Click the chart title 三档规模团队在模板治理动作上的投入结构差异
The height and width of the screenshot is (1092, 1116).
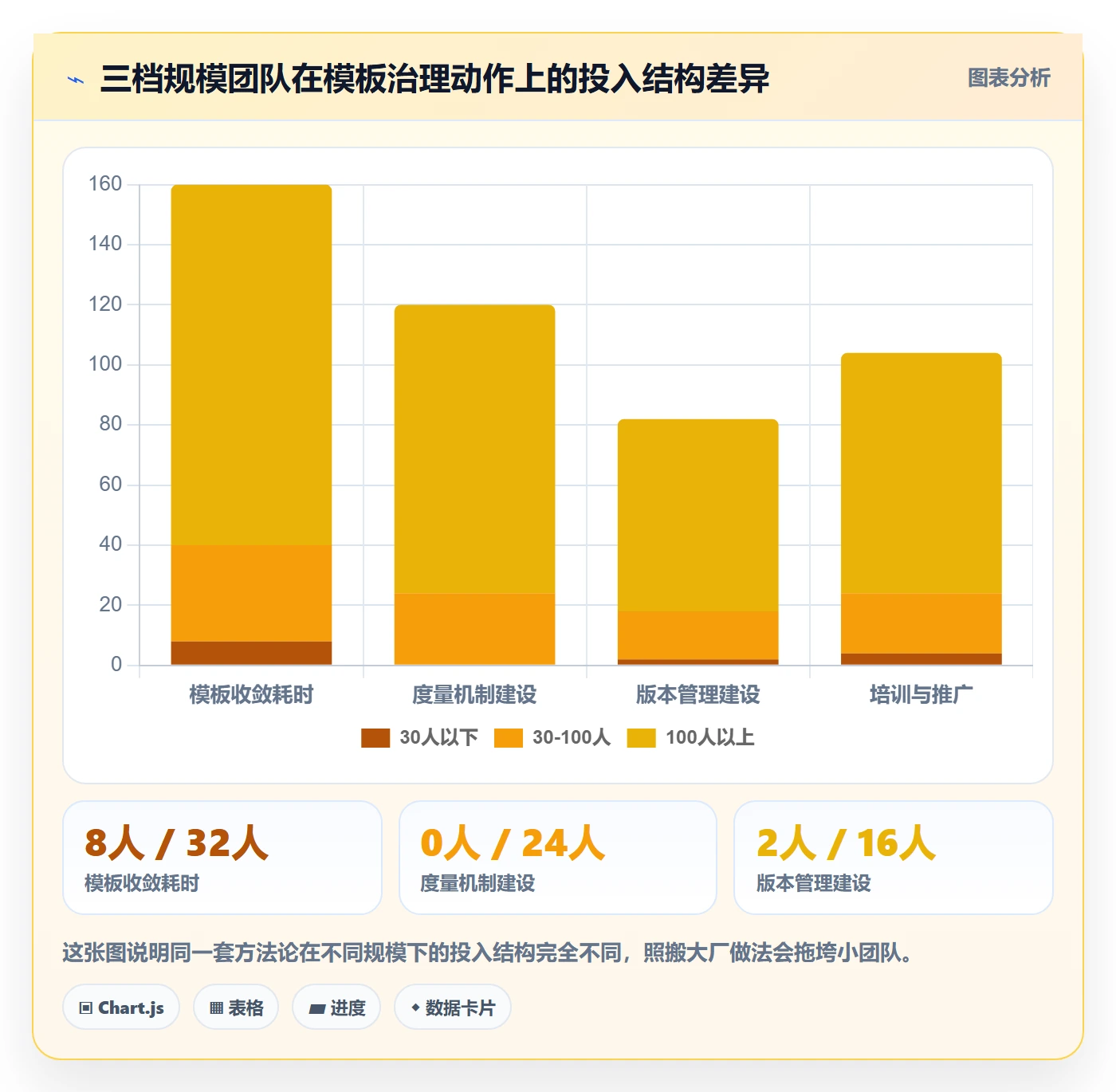click(434, 79)
